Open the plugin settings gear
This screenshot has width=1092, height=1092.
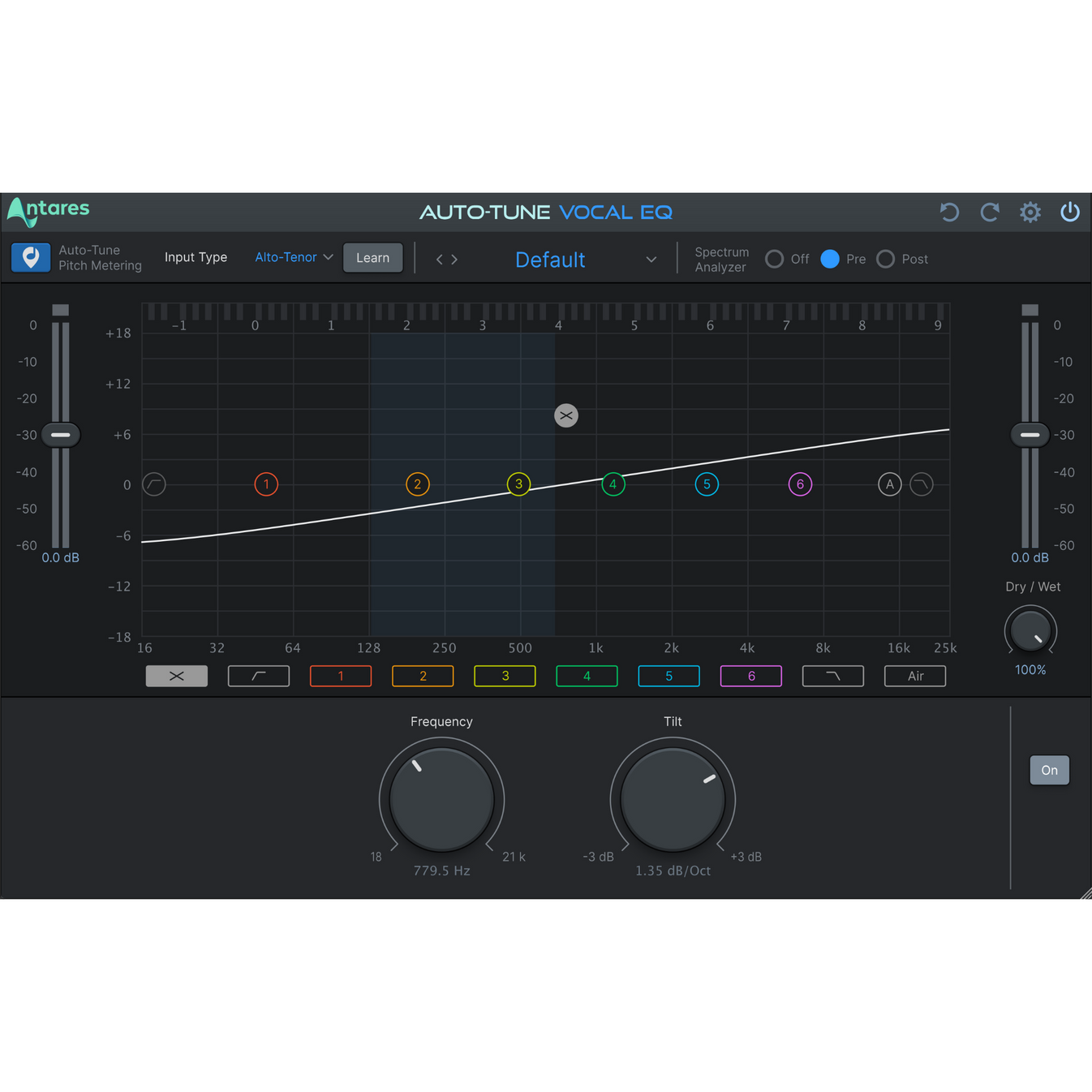(x=1030, y=212)
